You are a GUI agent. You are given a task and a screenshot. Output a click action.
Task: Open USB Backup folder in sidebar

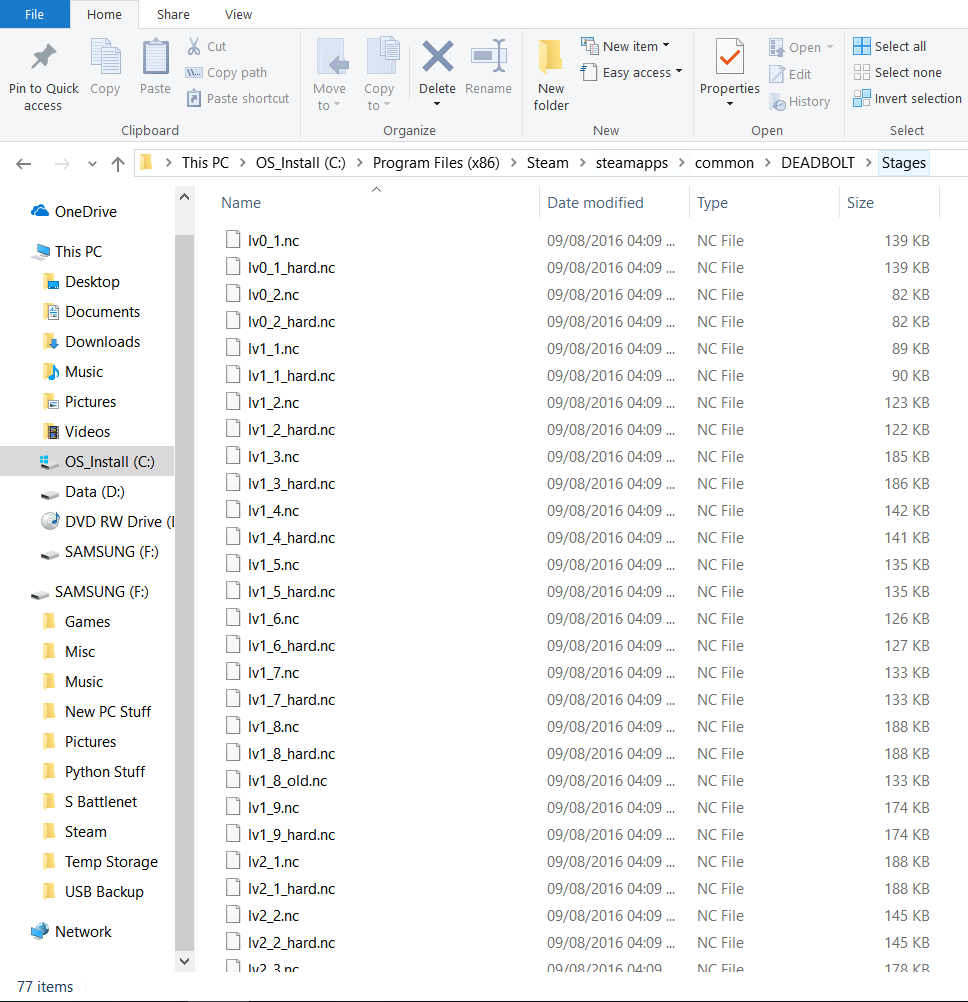click(93, 892)
